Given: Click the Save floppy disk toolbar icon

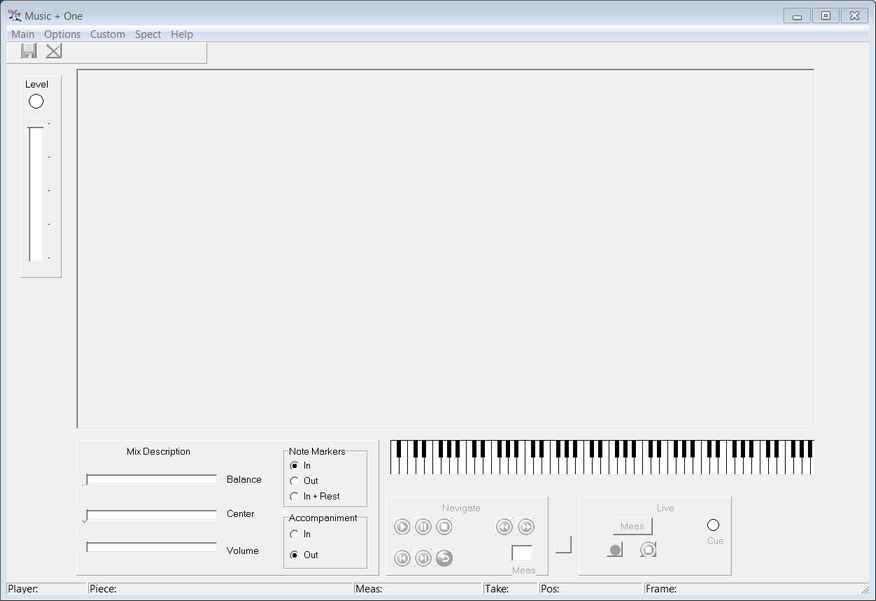Looking at the screenshot, I should tap(29, 51).
